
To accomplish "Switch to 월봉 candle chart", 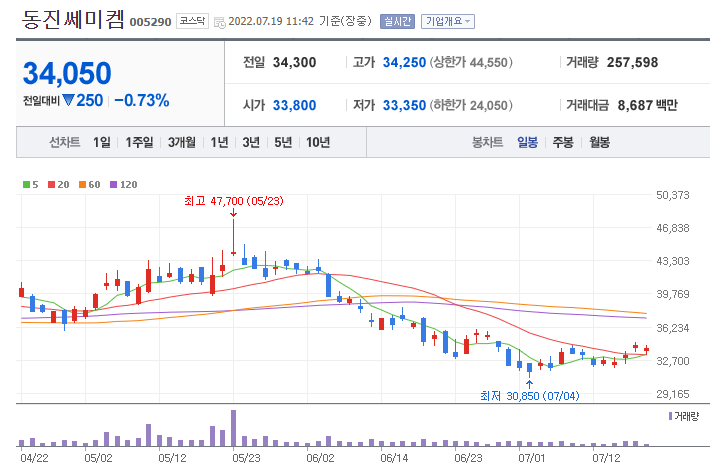I will click(x=599, y=143).
